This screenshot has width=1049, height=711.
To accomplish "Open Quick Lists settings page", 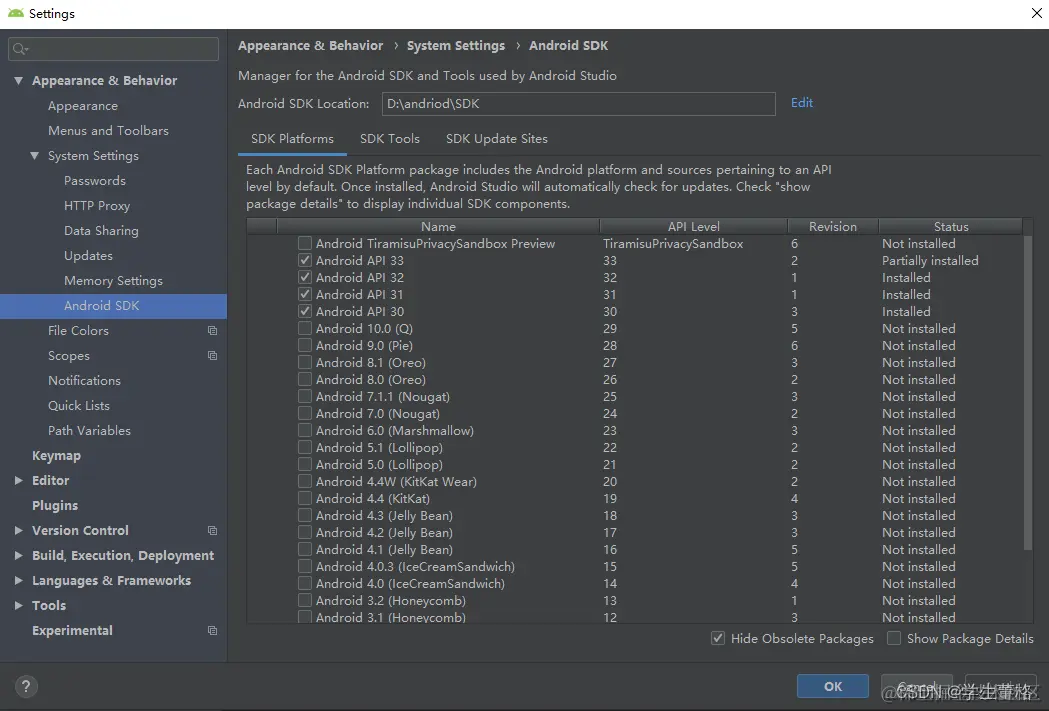I will click(x=79, y=405).
